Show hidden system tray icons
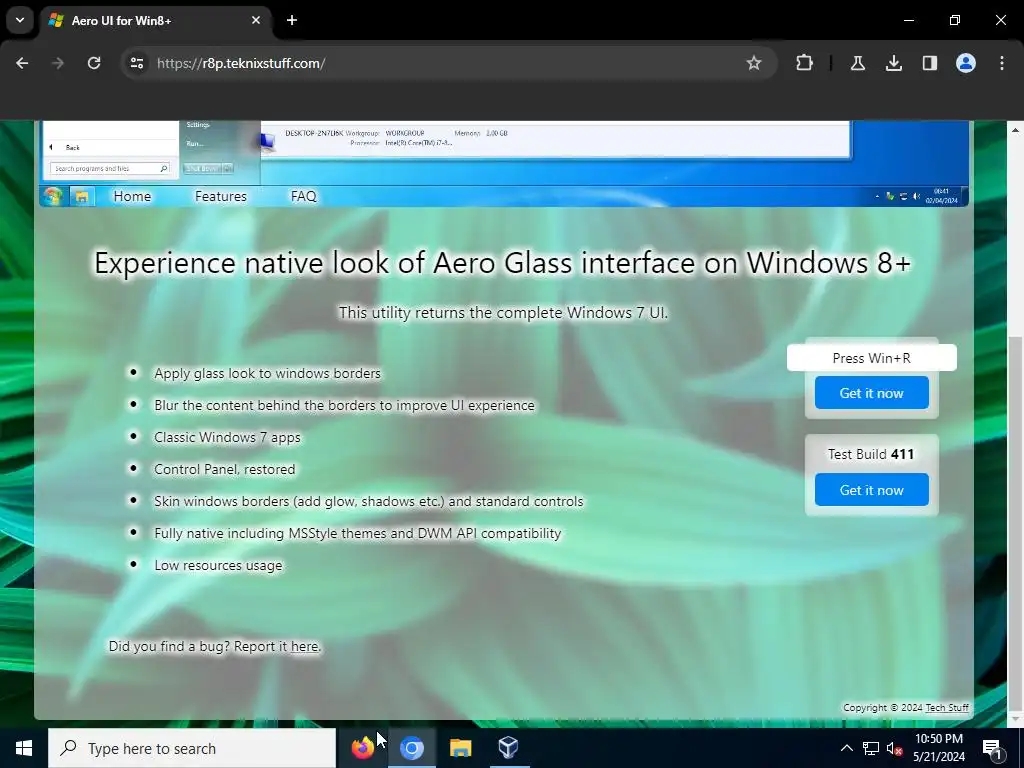The width and height of the screenshot is (1024, 768). click(846, 748)
